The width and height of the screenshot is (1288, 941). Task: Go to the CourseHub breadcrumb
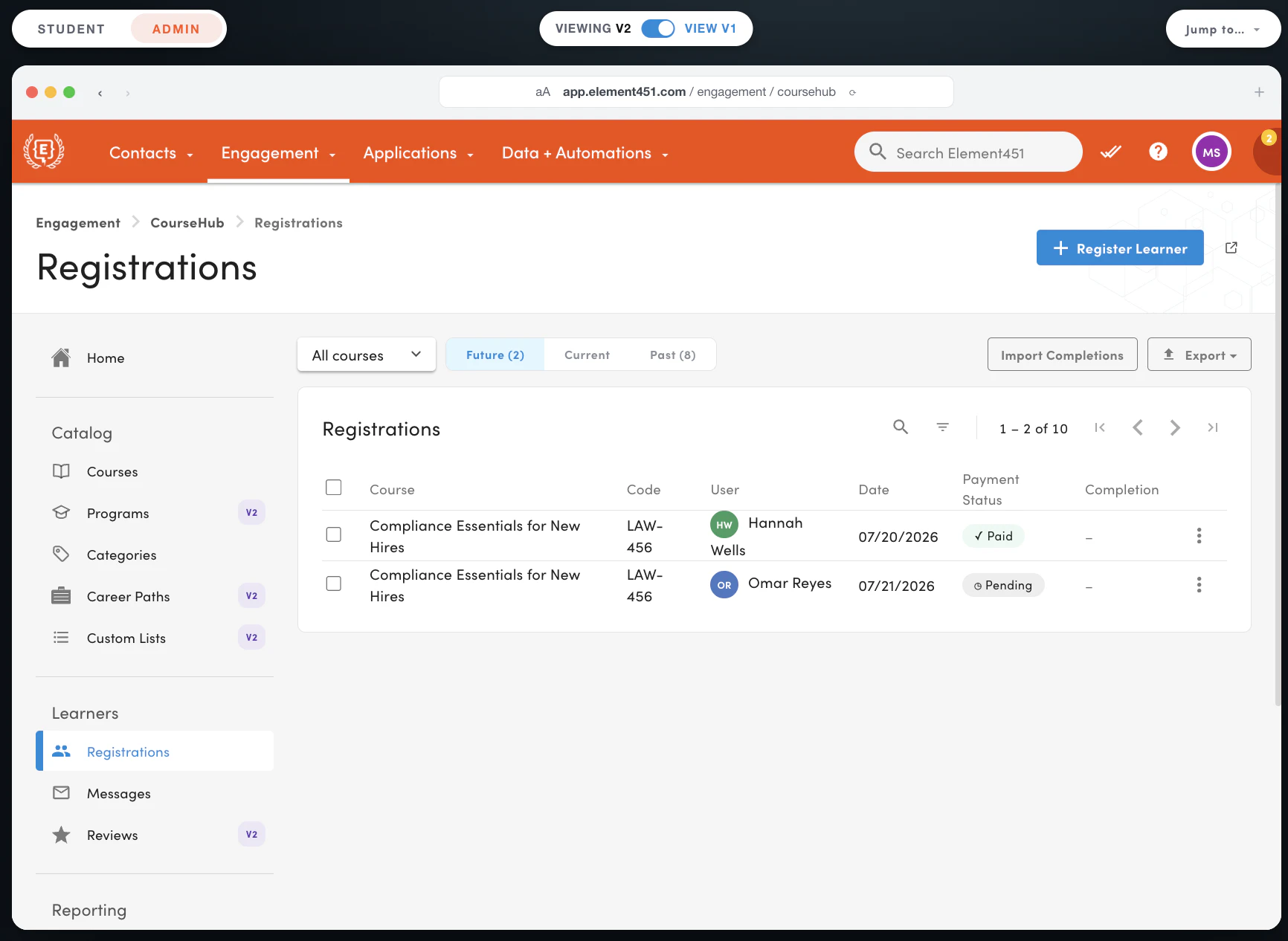(x=187, y=222)
